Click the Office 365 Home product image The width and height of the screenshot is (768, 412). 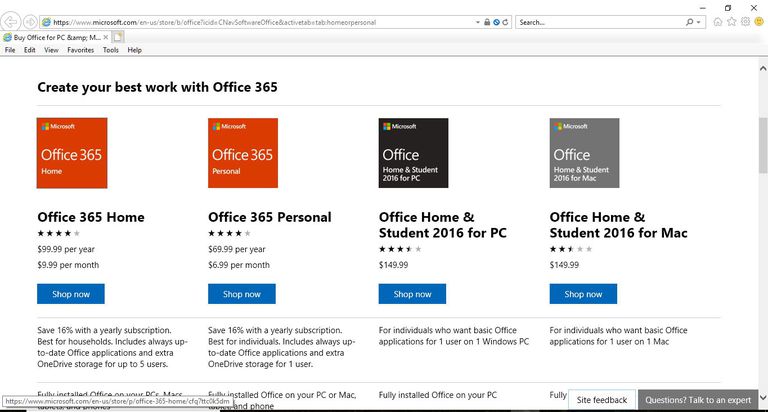(72, 153)
